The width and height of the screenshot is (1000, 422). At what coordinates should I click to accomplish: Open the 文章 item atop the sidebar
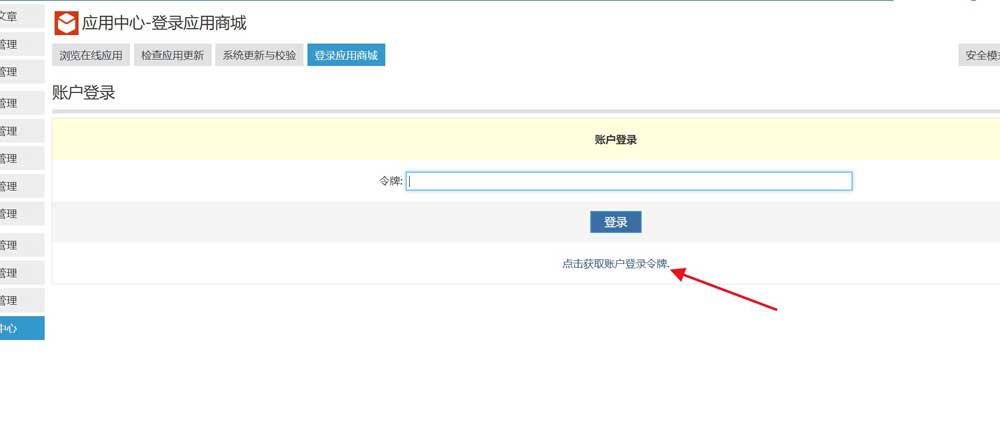click(12, 16)
